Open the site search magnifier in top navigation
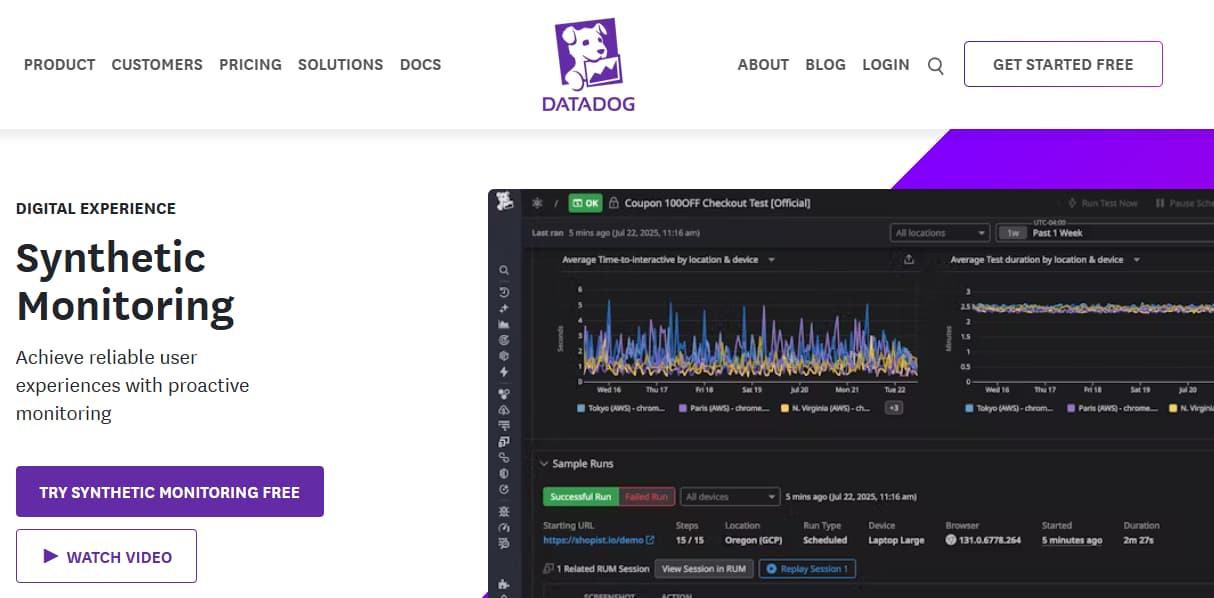The width and height of the screenshot is (1214, 598). click(x=935, y=65)
